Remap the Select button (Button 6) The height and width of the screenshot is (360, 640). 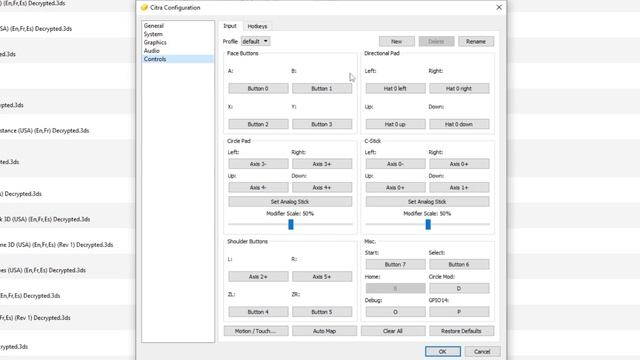coord(459,264)
